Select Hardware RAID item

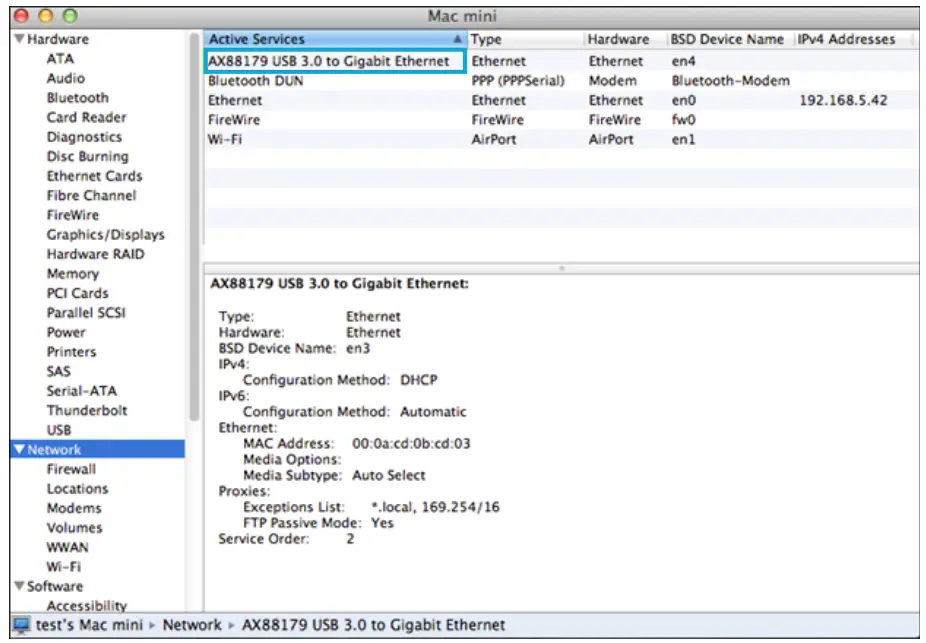pyautogui.click(x=95, y=254)
